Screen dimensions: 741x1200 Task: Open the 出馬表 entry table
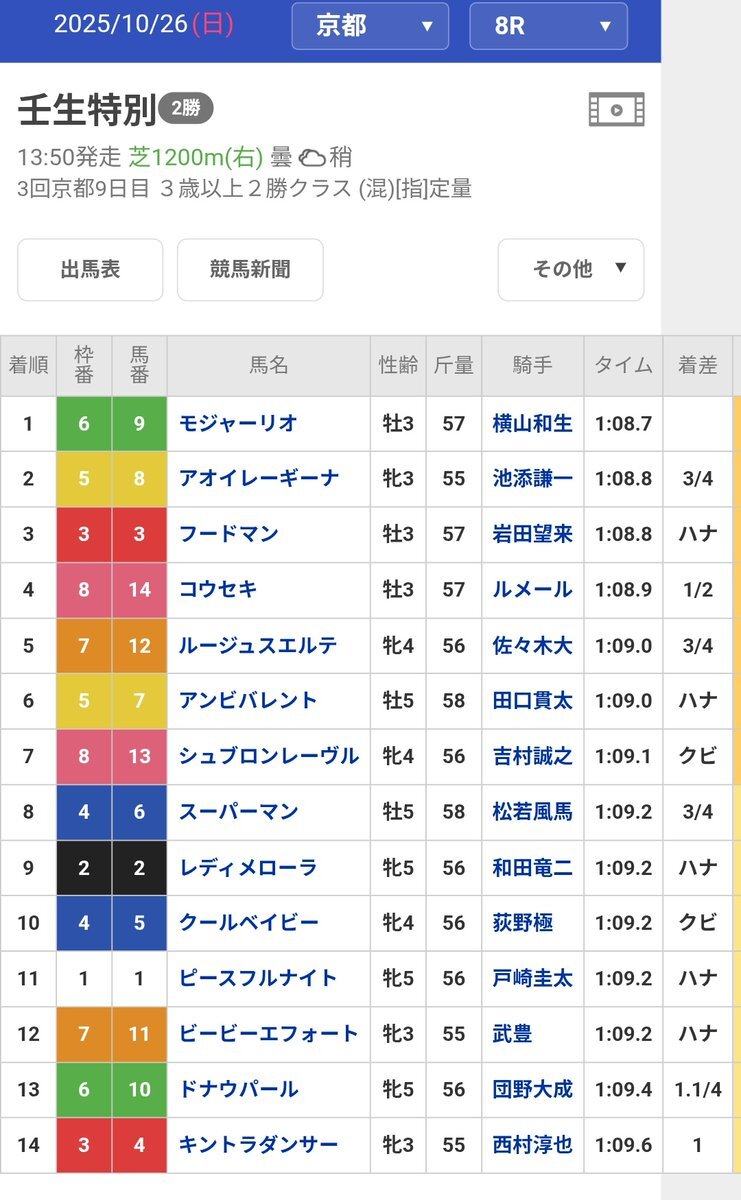90,269
